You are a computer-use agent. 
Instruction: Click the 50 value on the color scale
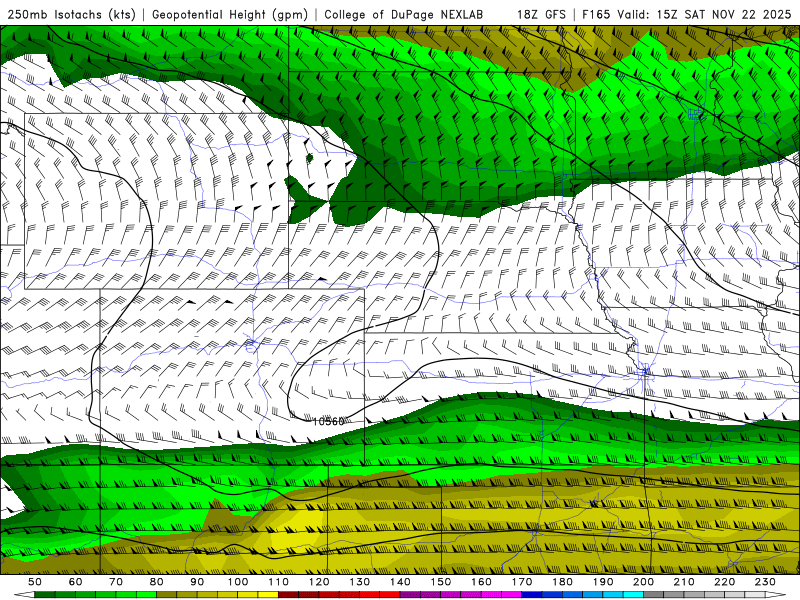[x=35, y=582]
